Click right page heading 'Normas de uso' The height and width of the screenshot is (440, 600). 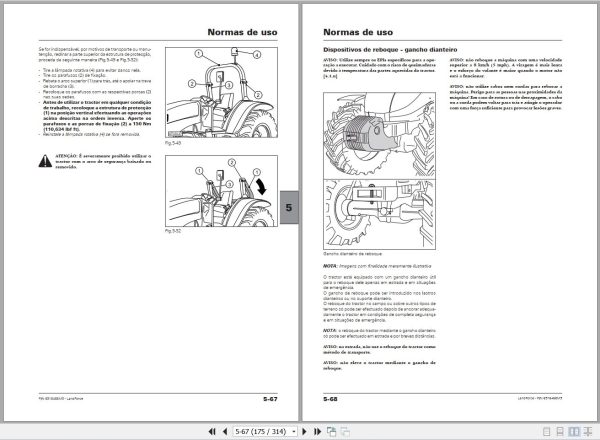(358, 32)
